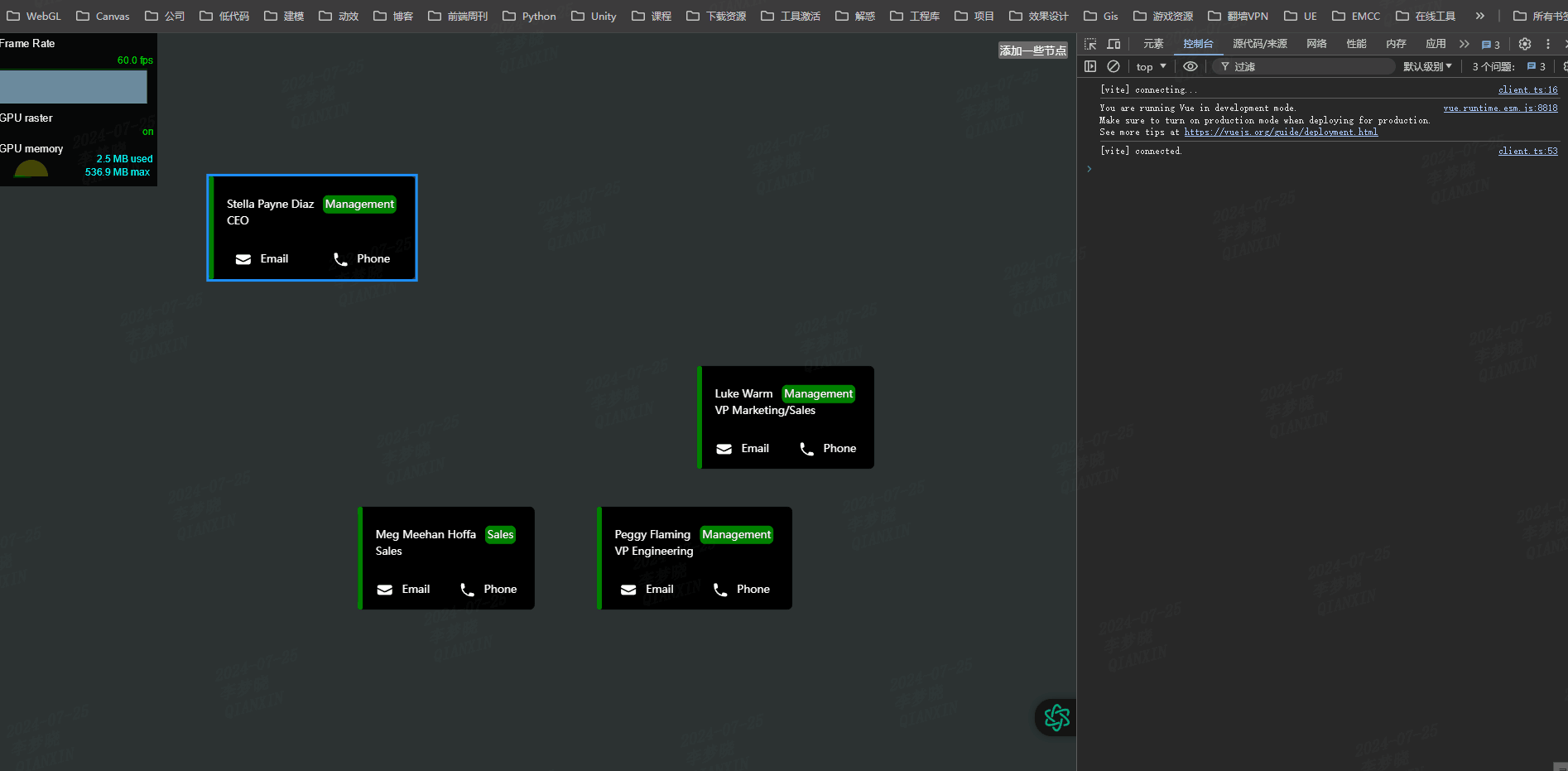Screen dimensions: 1568x771
Task: Clear the console with the ban icon
Action: click(x=1113, y=66)
